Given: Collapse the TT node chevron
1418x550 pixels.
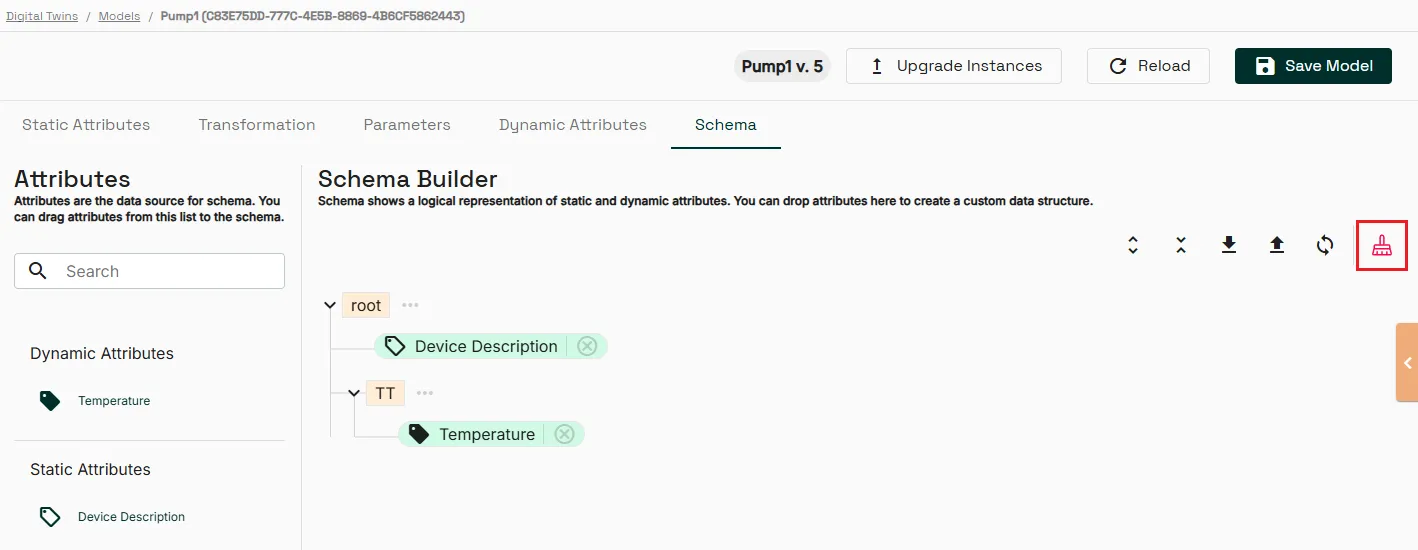Looking at the screenshot, I should [354, 394].
